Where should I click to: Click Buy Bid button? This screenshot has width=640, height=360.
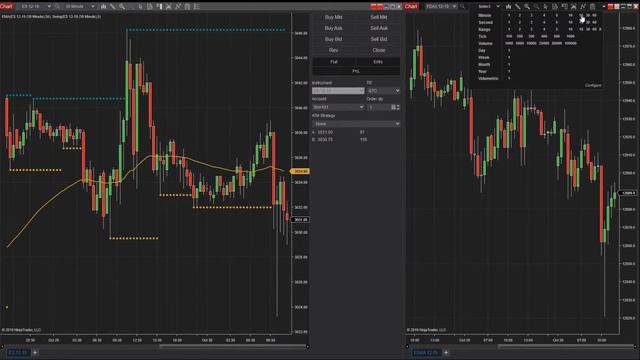pos(333,39)
